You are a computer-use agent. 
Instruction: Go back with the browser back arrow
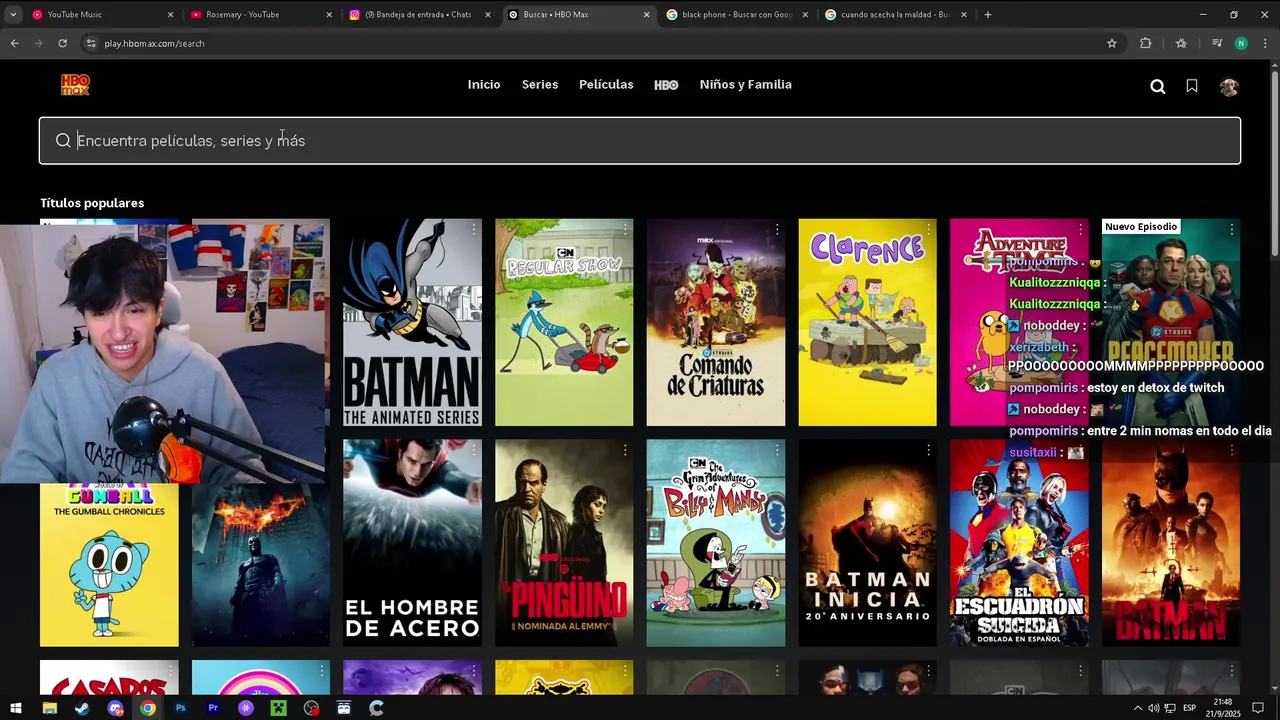click(x=14, y=43)
